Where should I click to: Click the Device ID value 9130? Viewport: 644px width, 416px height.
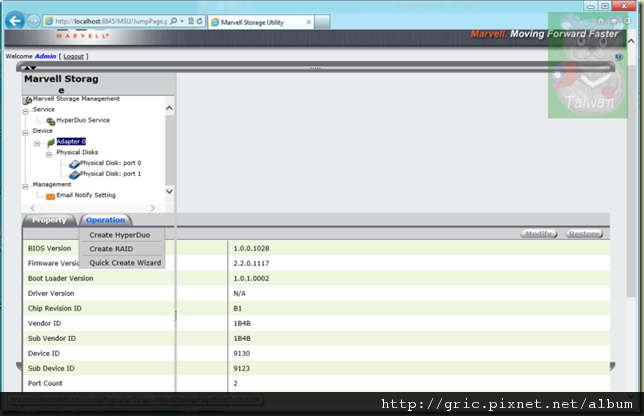(x=242, y=354)
